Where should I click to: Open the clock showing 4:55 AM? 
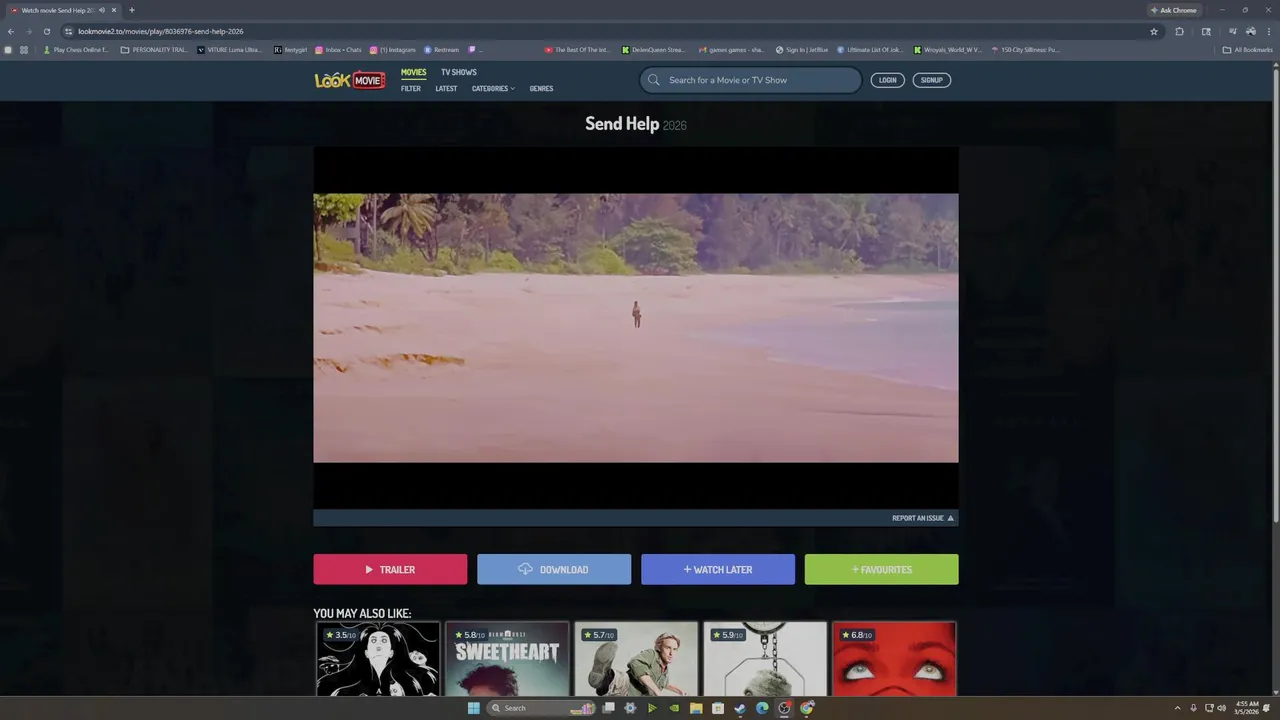tap(1247, 708)
